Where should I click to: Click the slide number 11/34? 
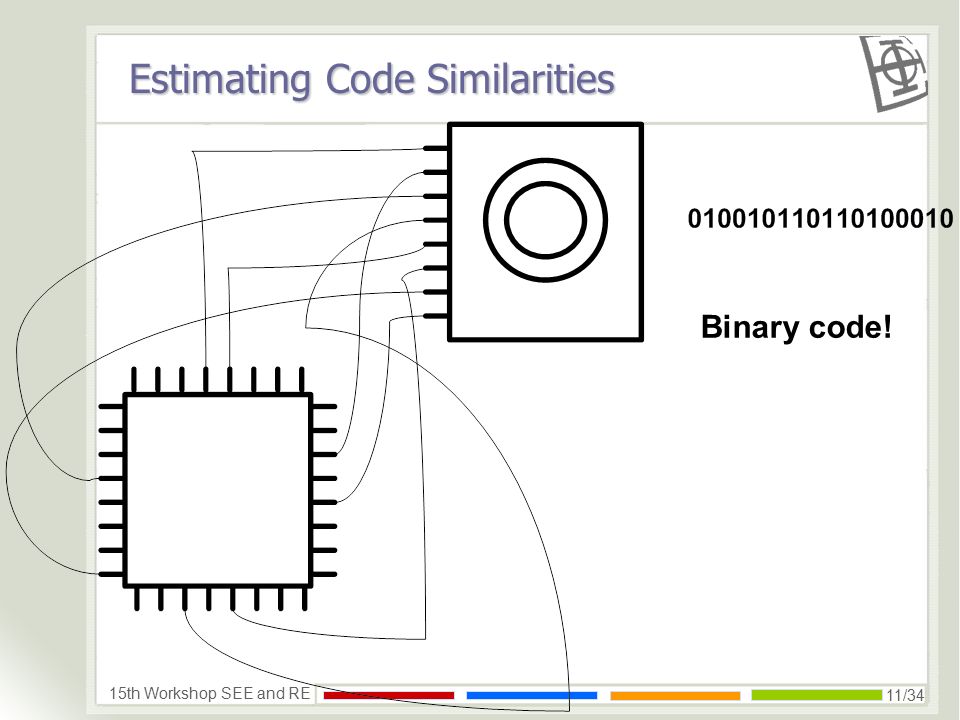tap(905, 695)
